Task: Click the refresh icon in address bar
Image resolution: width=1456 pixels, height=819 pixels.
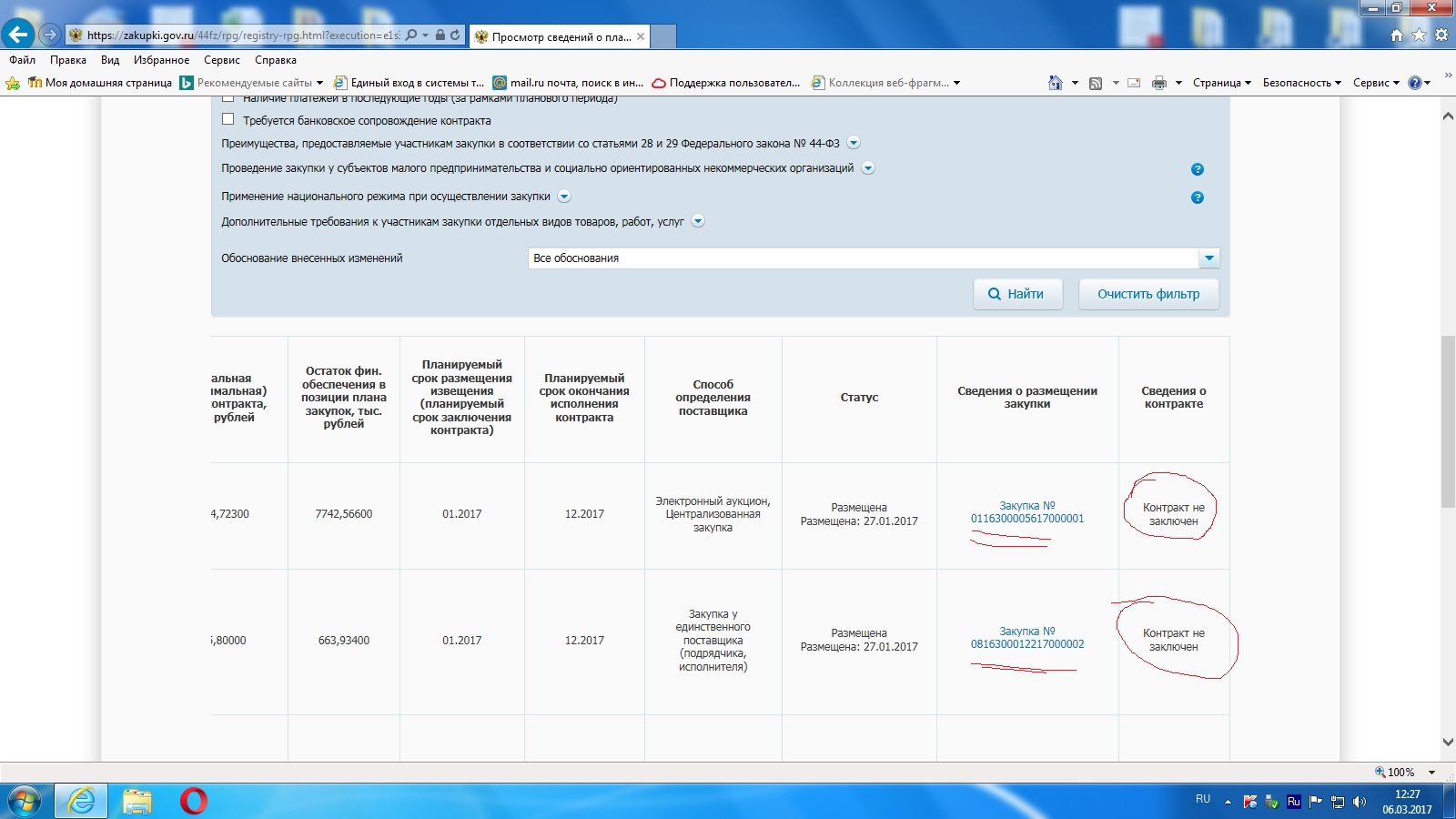Action: tap(455, 35)
